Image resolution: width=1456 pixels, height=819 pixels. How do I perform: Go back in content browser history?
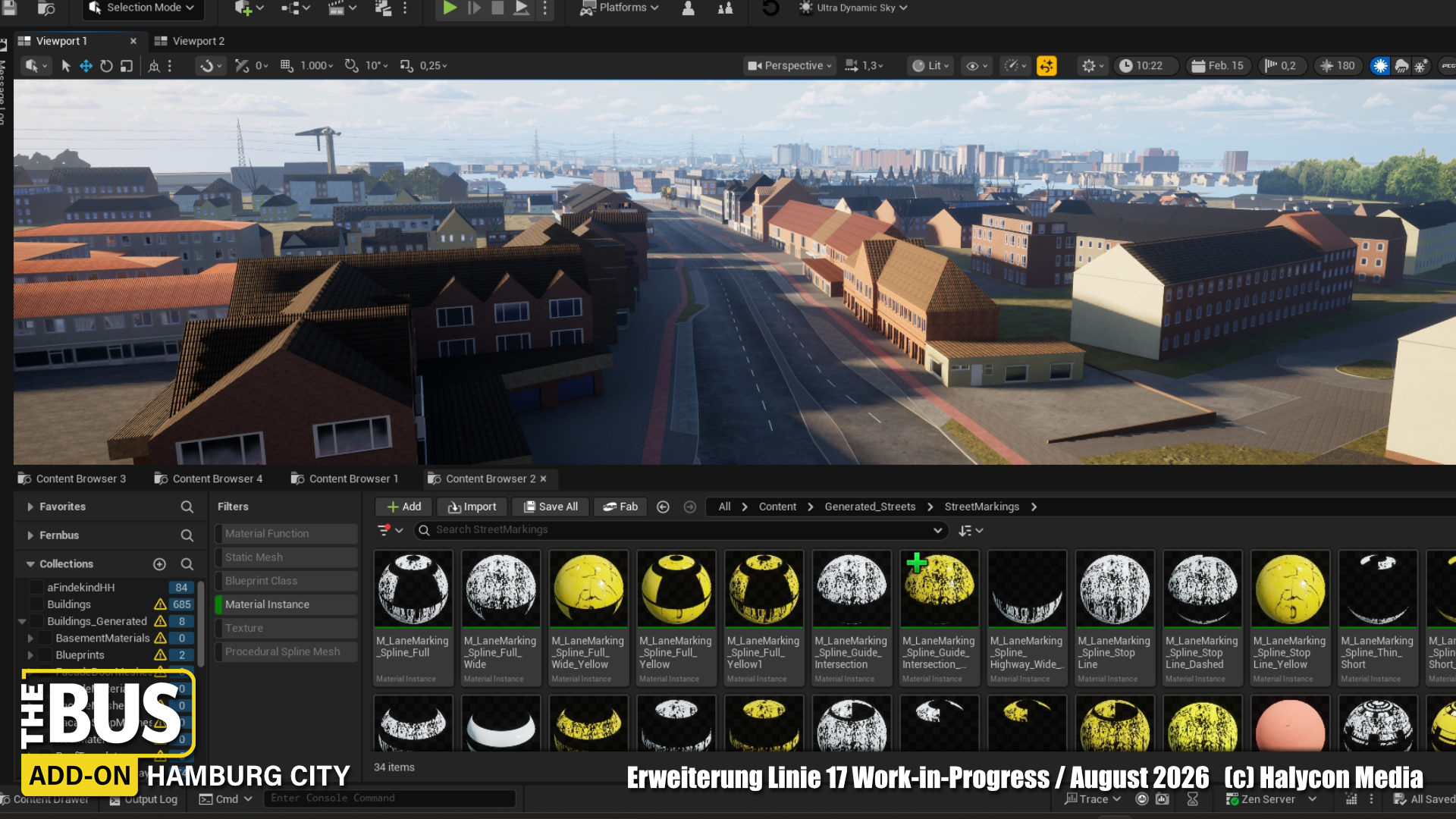tap(663, 507)
